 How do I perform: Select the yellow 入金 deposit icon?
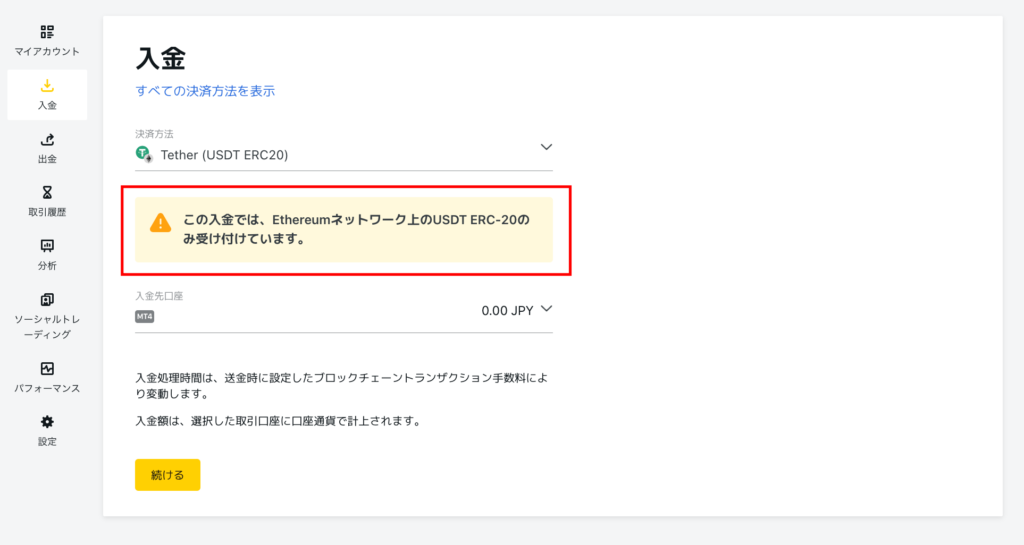[47, 86]
